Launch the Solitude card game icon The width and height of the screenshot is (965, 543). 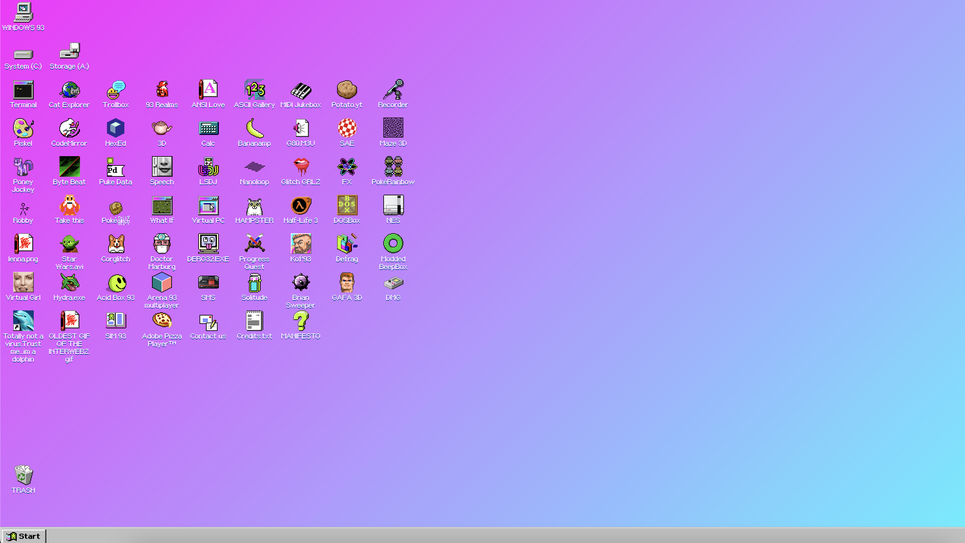[x=254, y=284]
